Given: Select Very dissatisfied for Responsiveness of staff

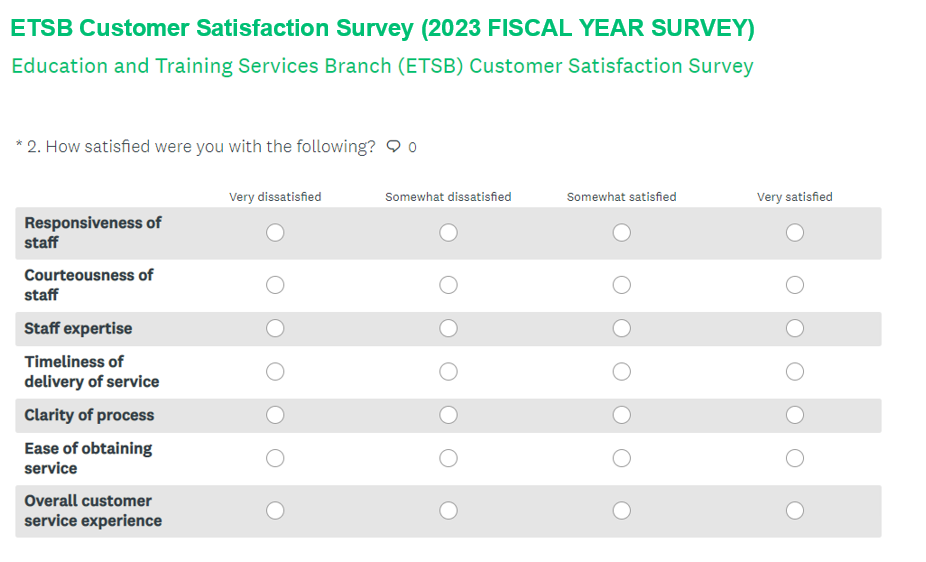Looking at the screenshot, I should click(x=275, y=233).
